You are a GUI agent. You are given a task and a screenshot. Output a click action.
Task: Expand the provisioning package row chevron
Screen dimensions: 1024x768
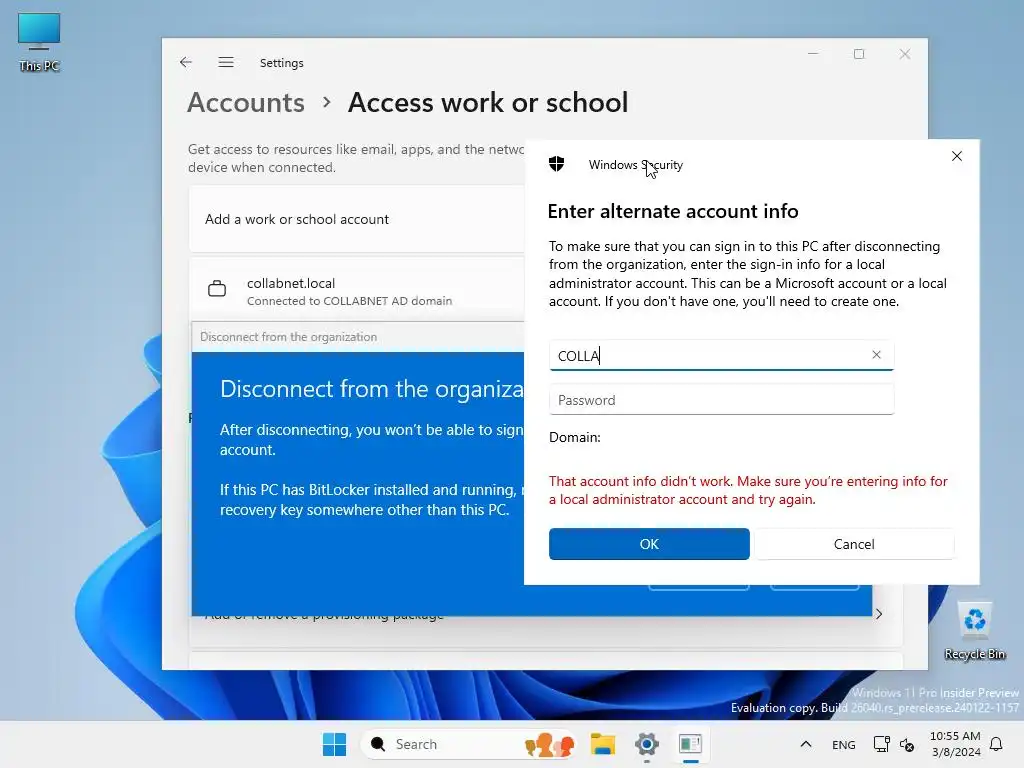click(879, 614)
